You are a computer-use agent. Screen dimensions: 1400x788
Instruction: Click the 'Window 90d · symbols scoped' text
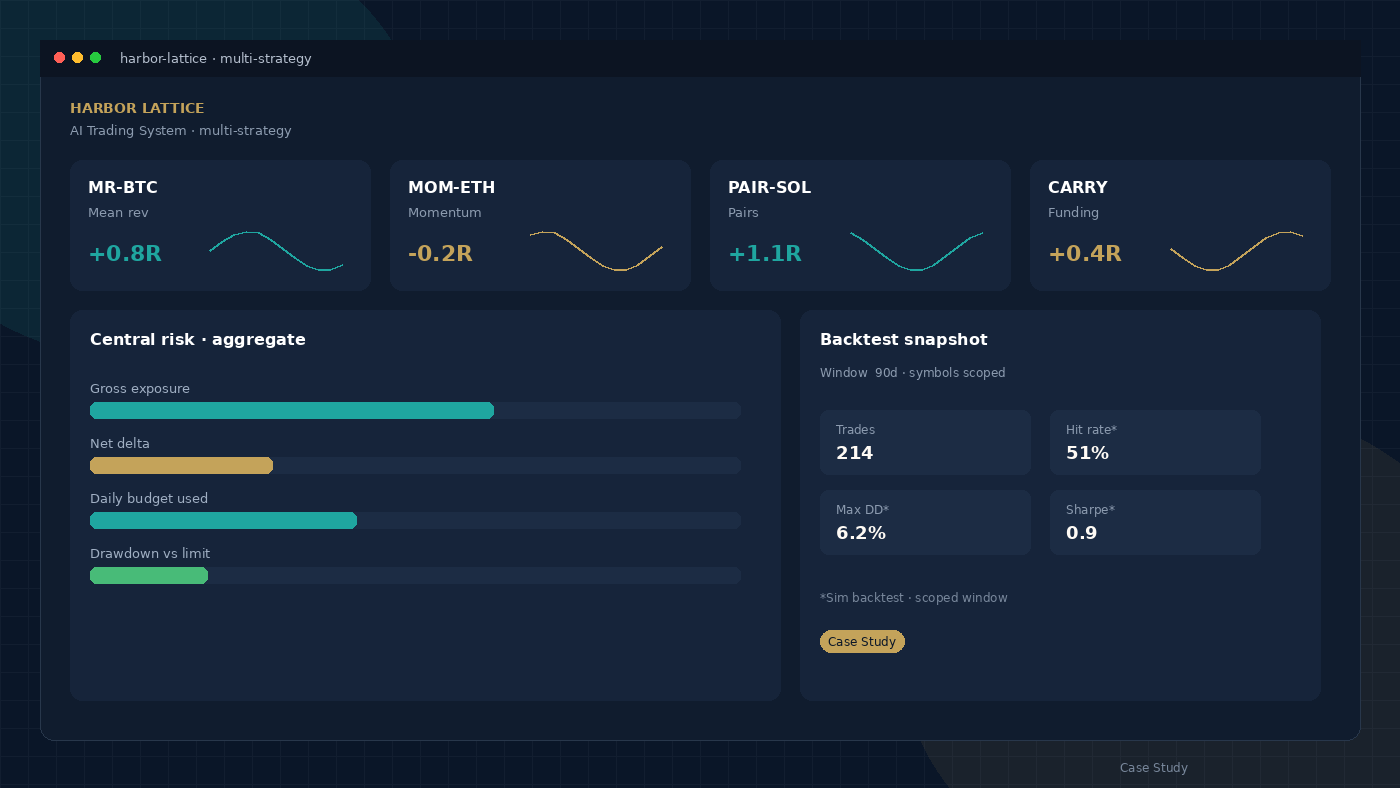click(913, 373)
